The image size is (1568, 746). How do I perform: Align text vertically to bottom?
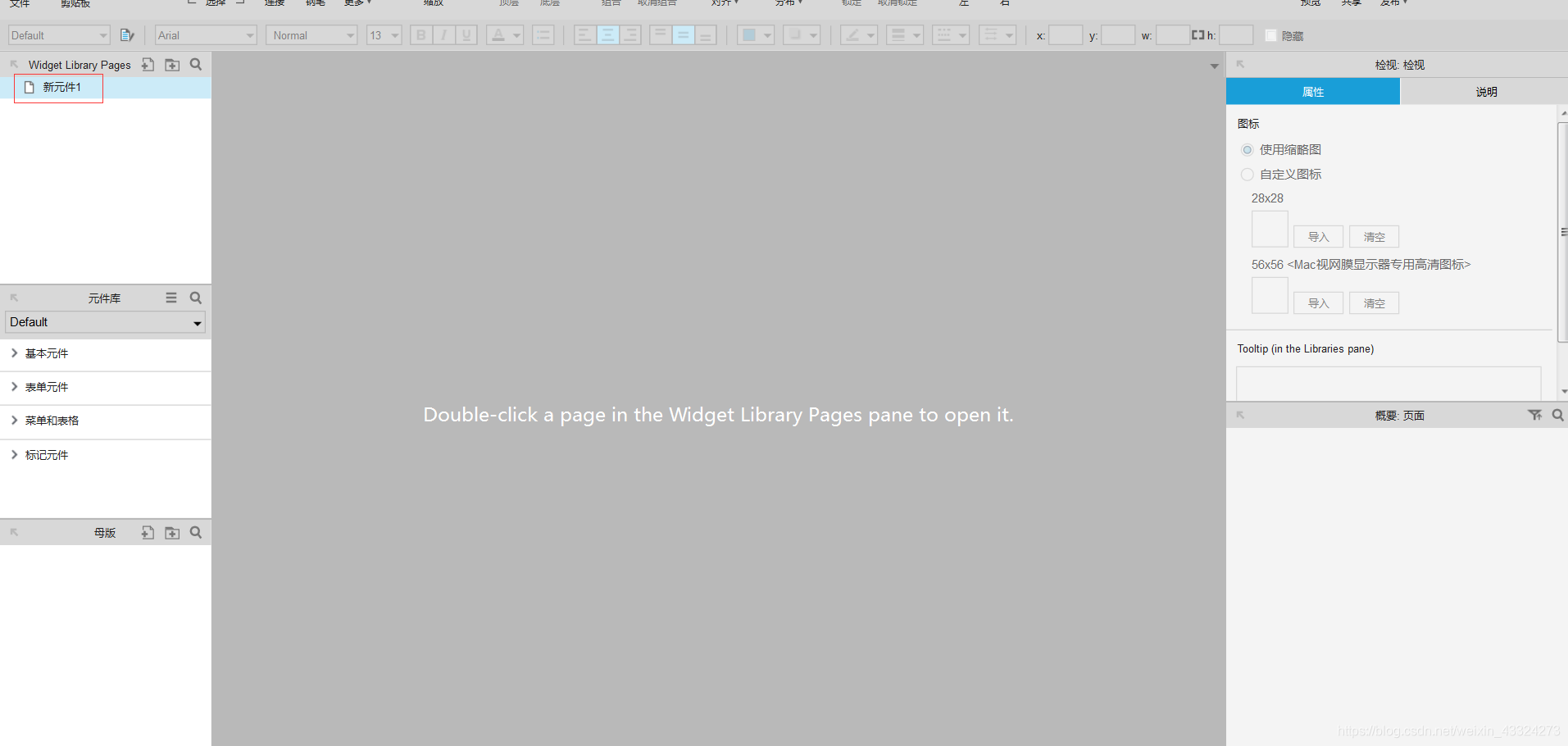[x=705, y=35]
